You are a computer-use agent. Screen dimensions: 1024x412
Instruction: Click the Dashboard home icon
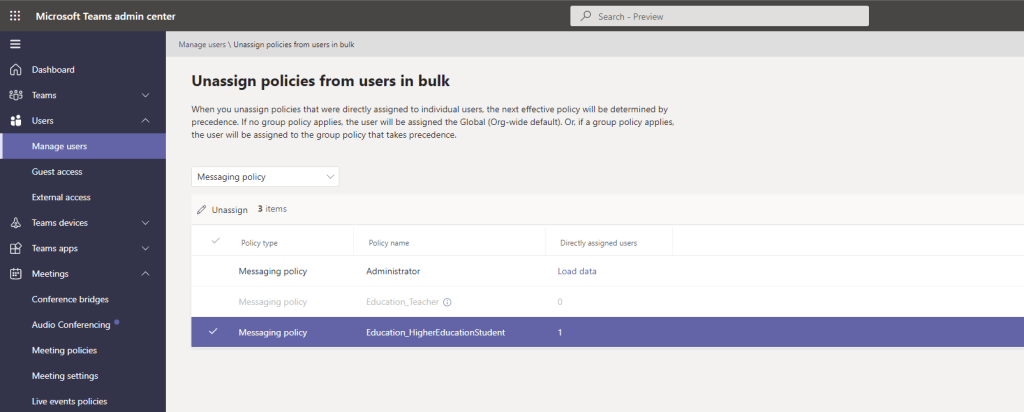click(15, 70)
